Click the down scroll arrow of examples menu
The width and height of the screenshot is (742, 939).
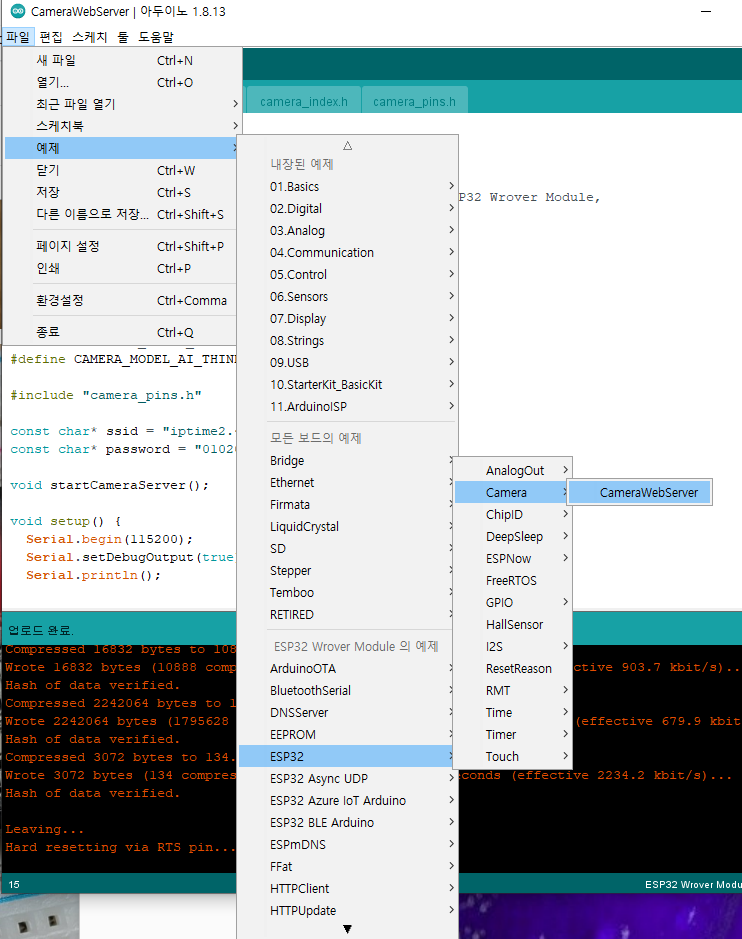[x=347, y=929]
